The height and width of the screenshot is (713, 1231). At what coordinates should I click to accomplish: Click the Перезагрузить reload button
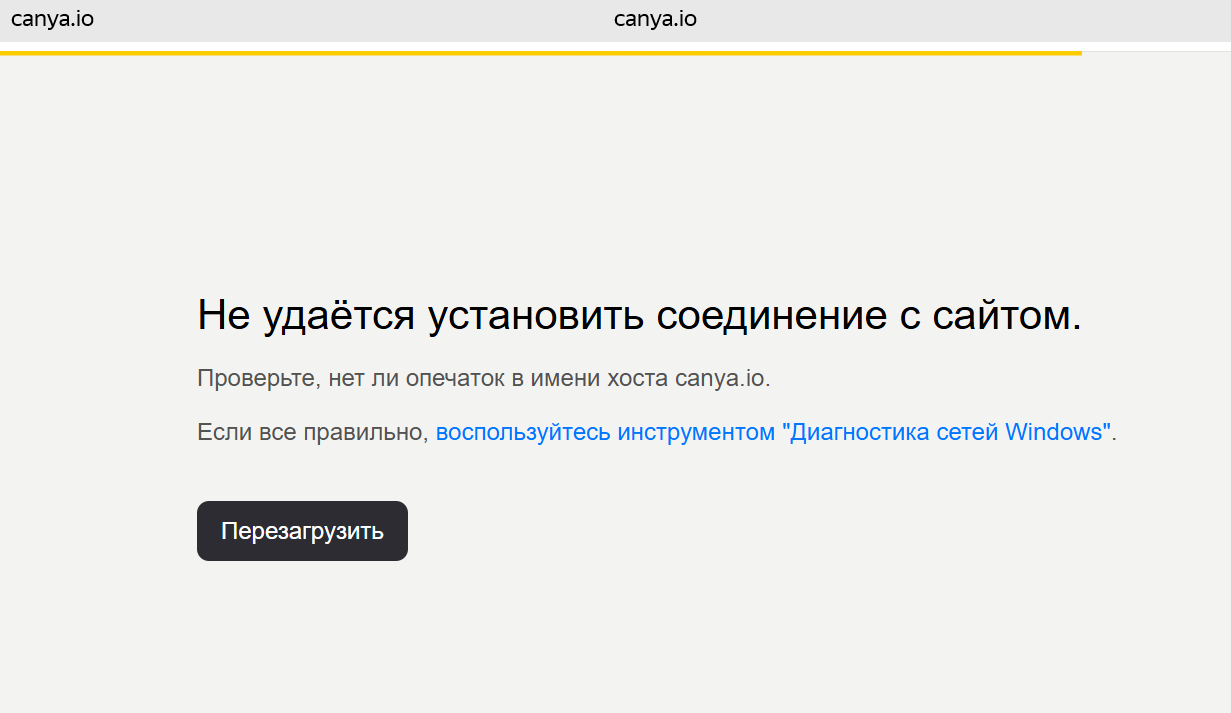click(302, 531)
